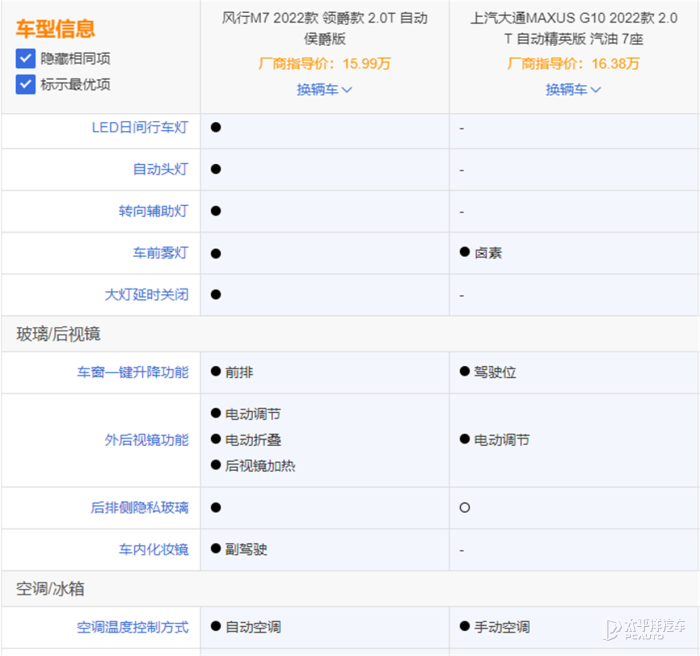The image size is (700, 656).
Task: Click the 驾驶位 window value
Action: pos(495,372)
